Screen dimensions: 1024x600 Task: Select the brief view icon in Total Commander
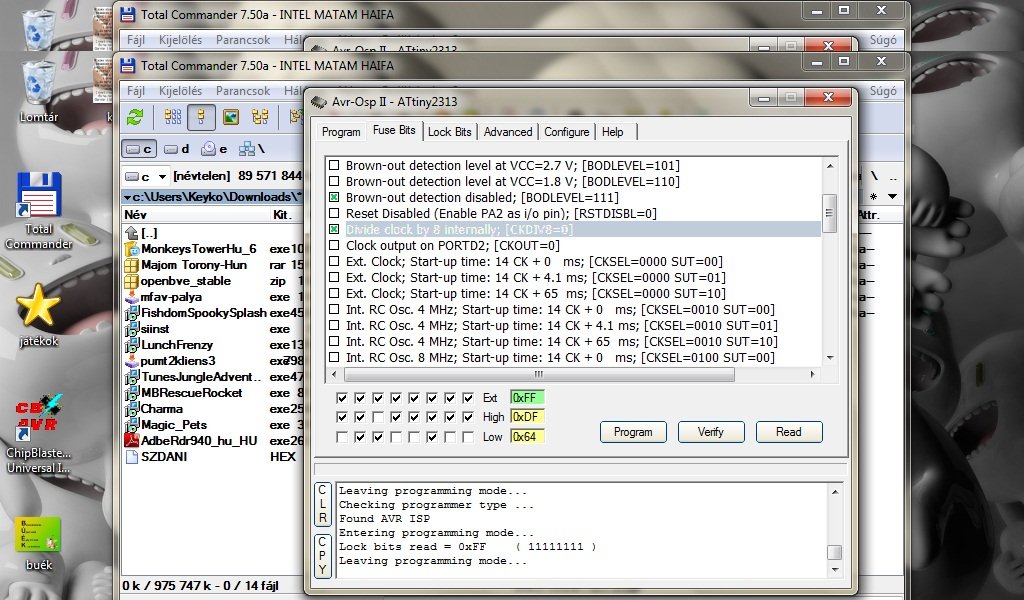click(x=173, y=117)
